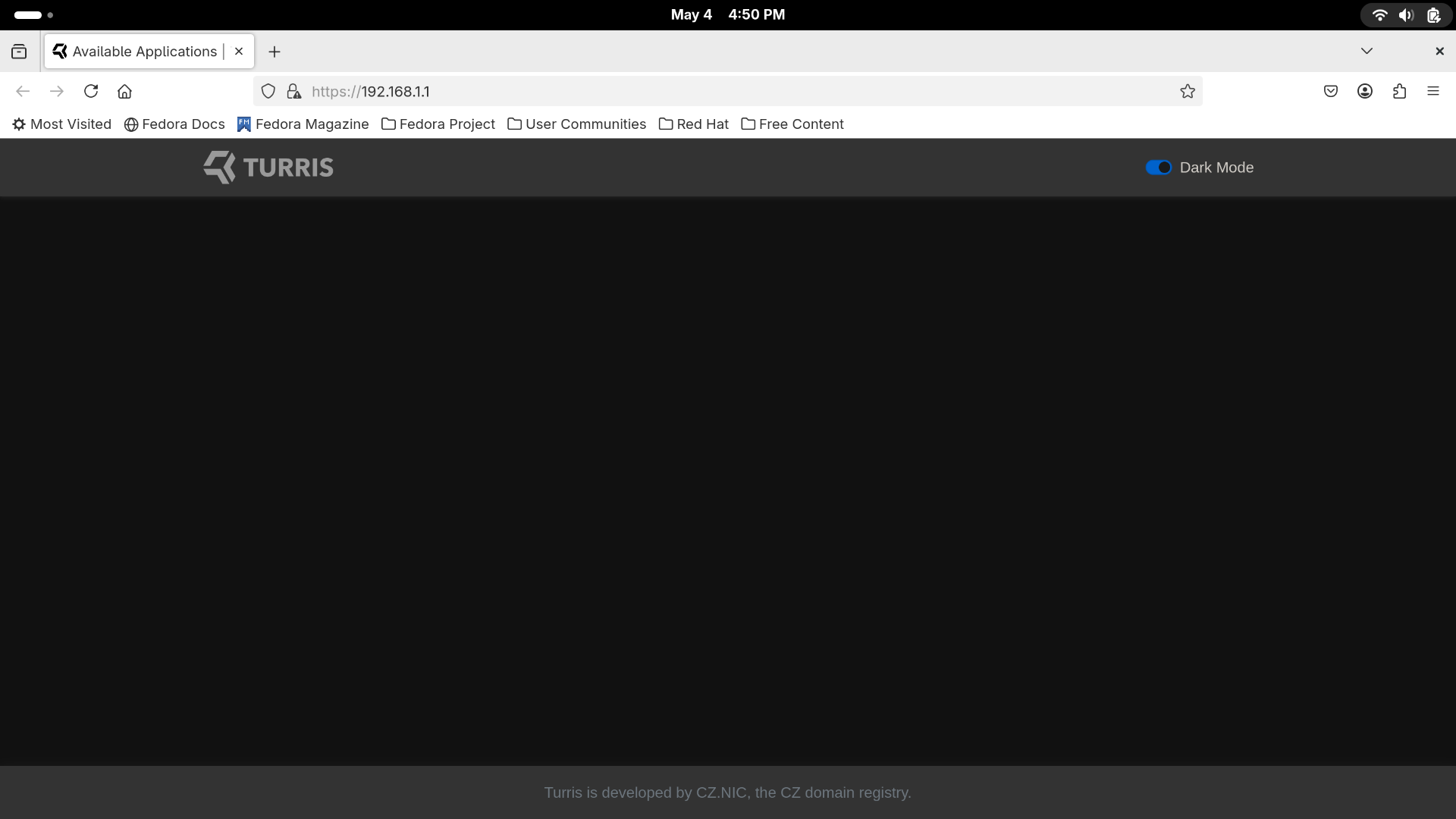Expand the list all tabs chevron
The image size is (1456, 819).
tap(1367, 51)
